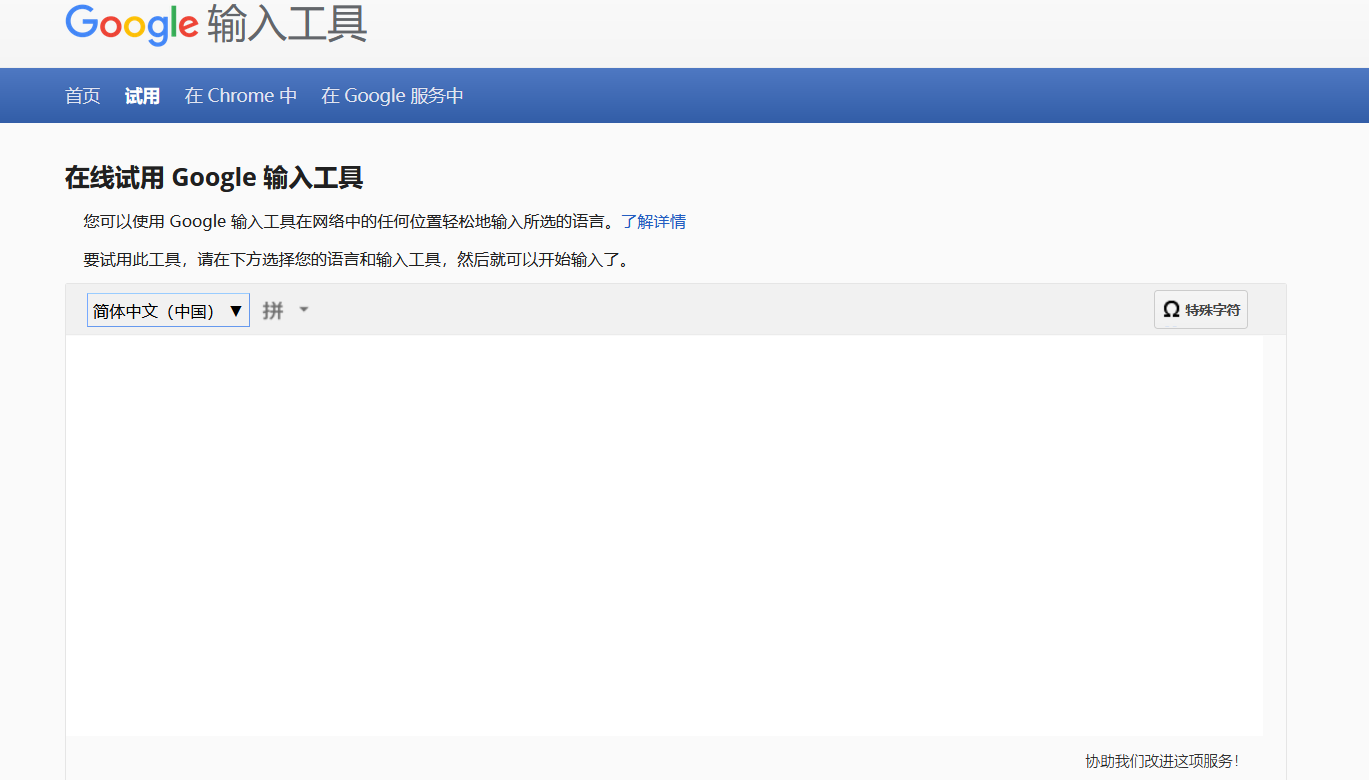Image resolution: width=1369 pixels, height=780 pixels.
Task: Follow the 了解详情 link
Action: coord(653,222)
